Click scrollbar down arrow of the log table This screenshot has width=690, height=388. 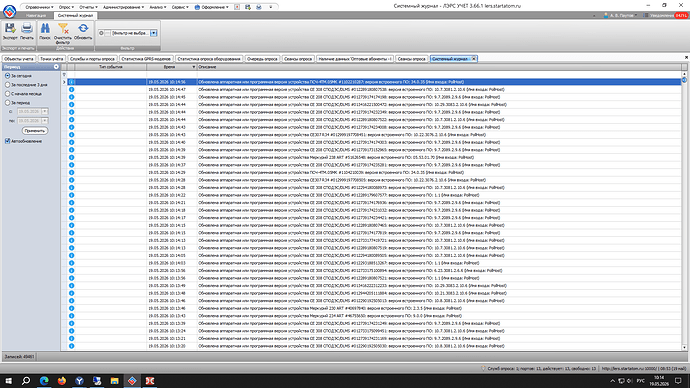tap(684, 347)
